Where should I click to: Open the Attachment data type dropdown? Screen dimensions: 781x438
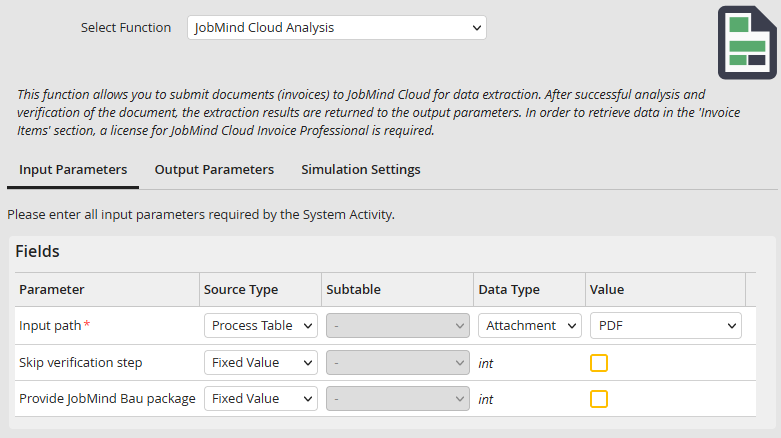click(529, 325)
